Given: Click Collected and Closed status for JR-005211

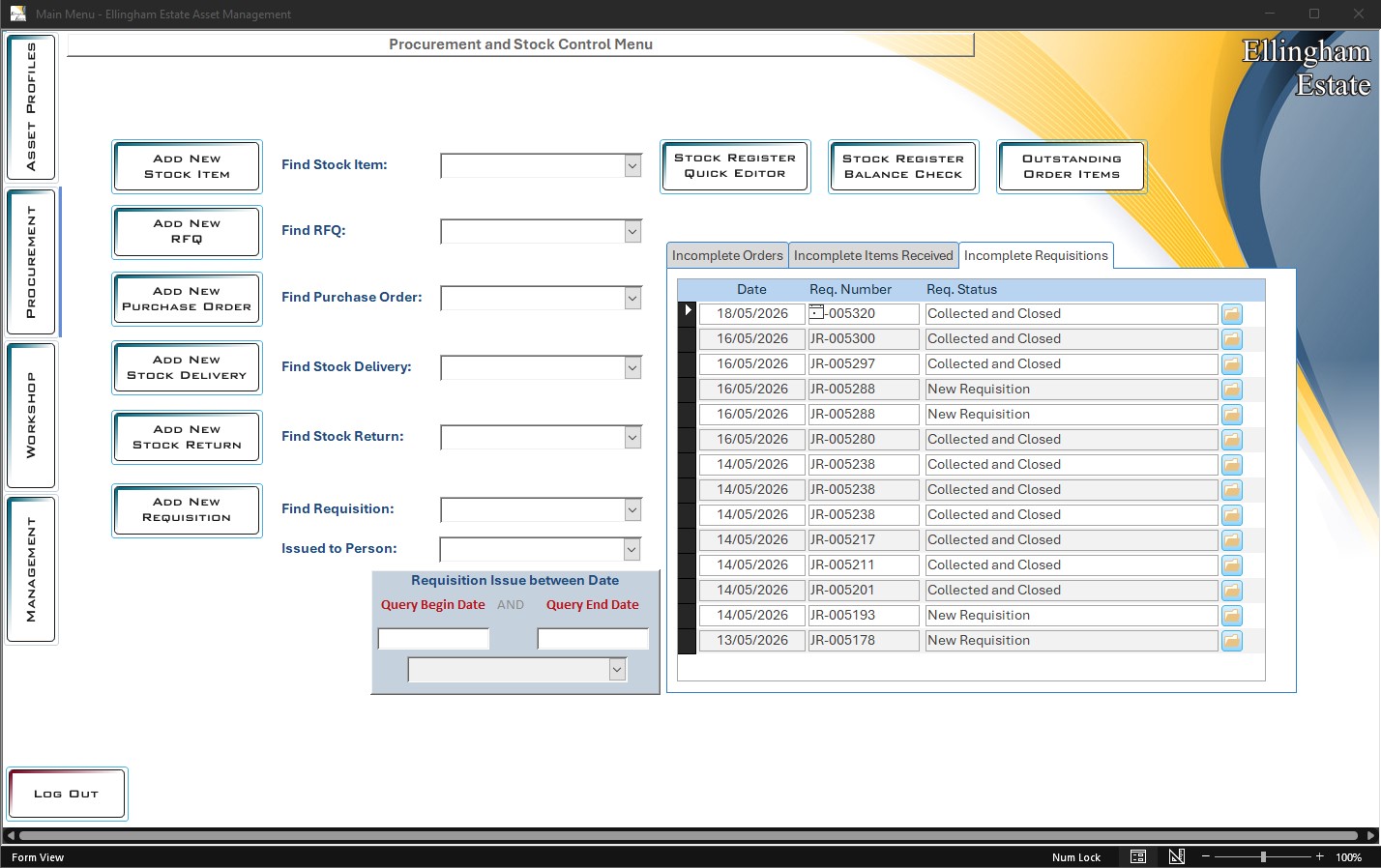Looking at the screenshot, I should (x=1072, y=565).
